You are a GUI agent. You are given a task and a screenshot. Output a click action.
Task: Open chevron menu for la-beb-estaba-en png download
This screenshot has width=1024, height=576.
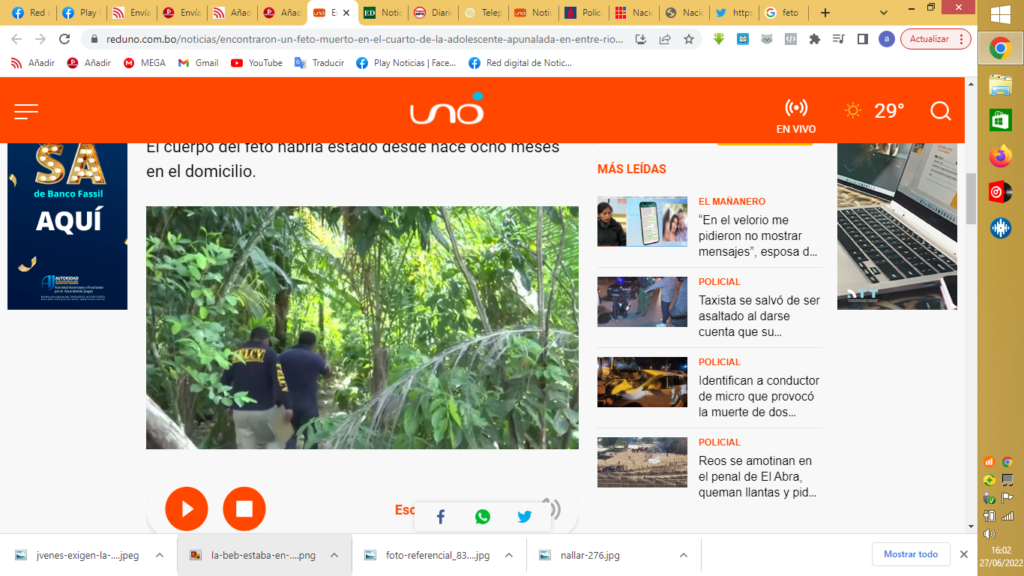[334, 555]
